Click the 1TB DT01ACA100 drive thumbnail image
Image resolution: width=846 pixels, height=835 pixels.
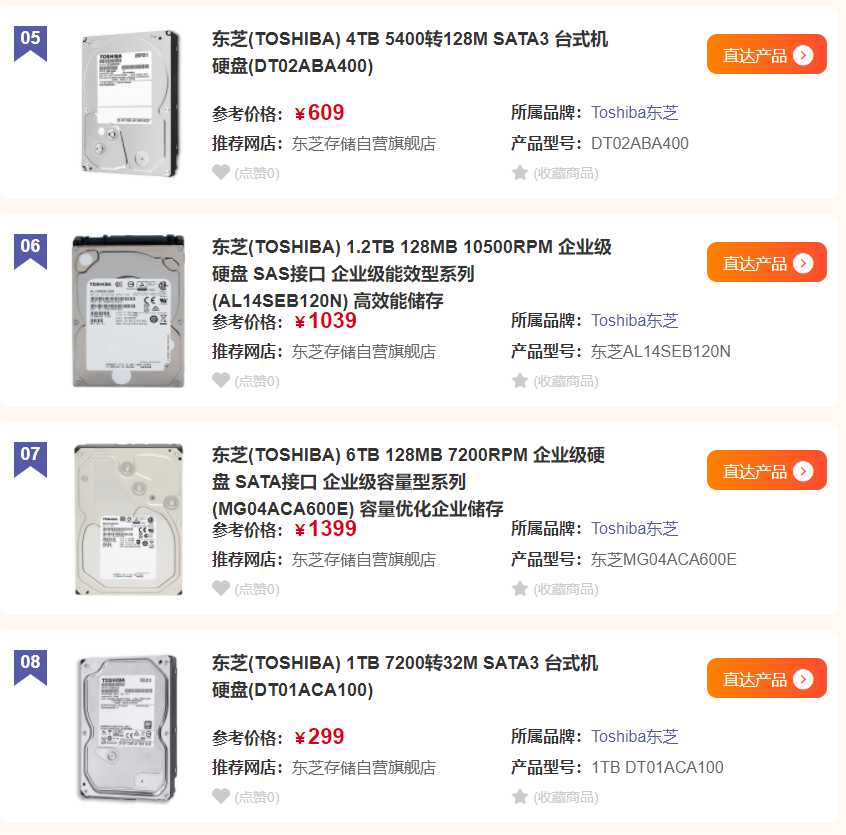tap(129, 728)
